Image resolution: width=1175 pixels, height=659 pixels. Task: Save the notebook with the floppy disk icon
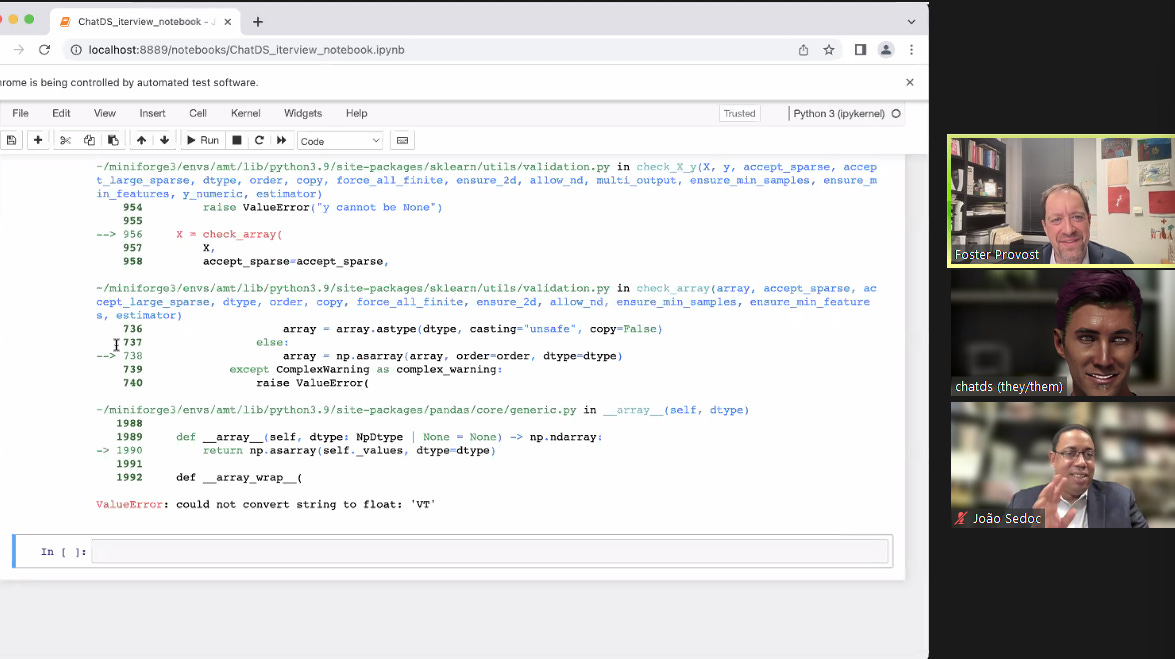pyautogui.click(x=11, y=141)
